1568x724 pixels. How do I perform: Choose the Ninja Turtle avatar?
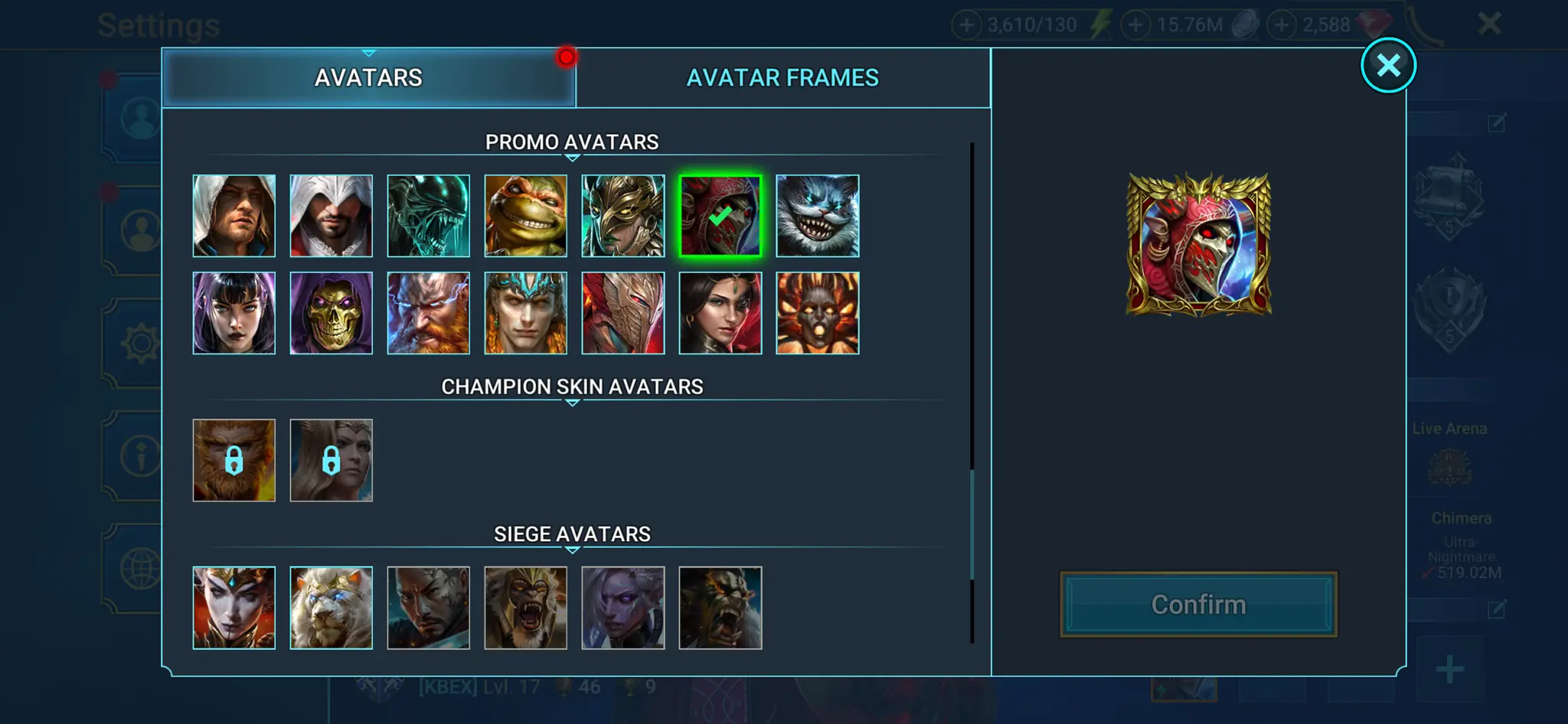525,216
